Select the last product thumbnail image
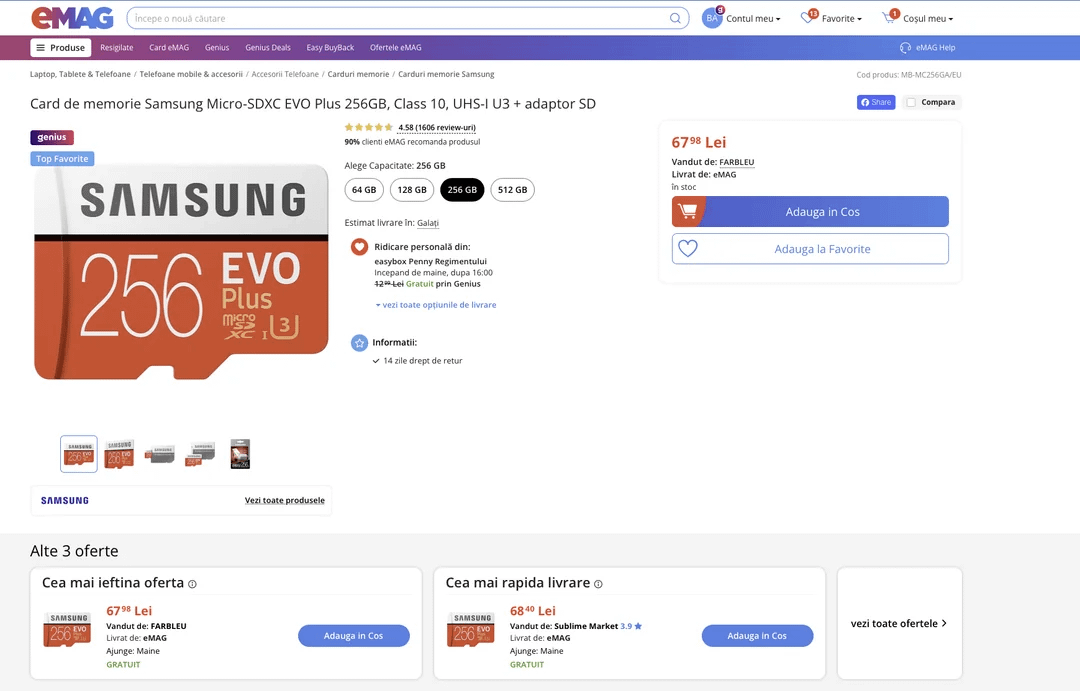Viewport: 1080px width, 691px height. [240, 454]
